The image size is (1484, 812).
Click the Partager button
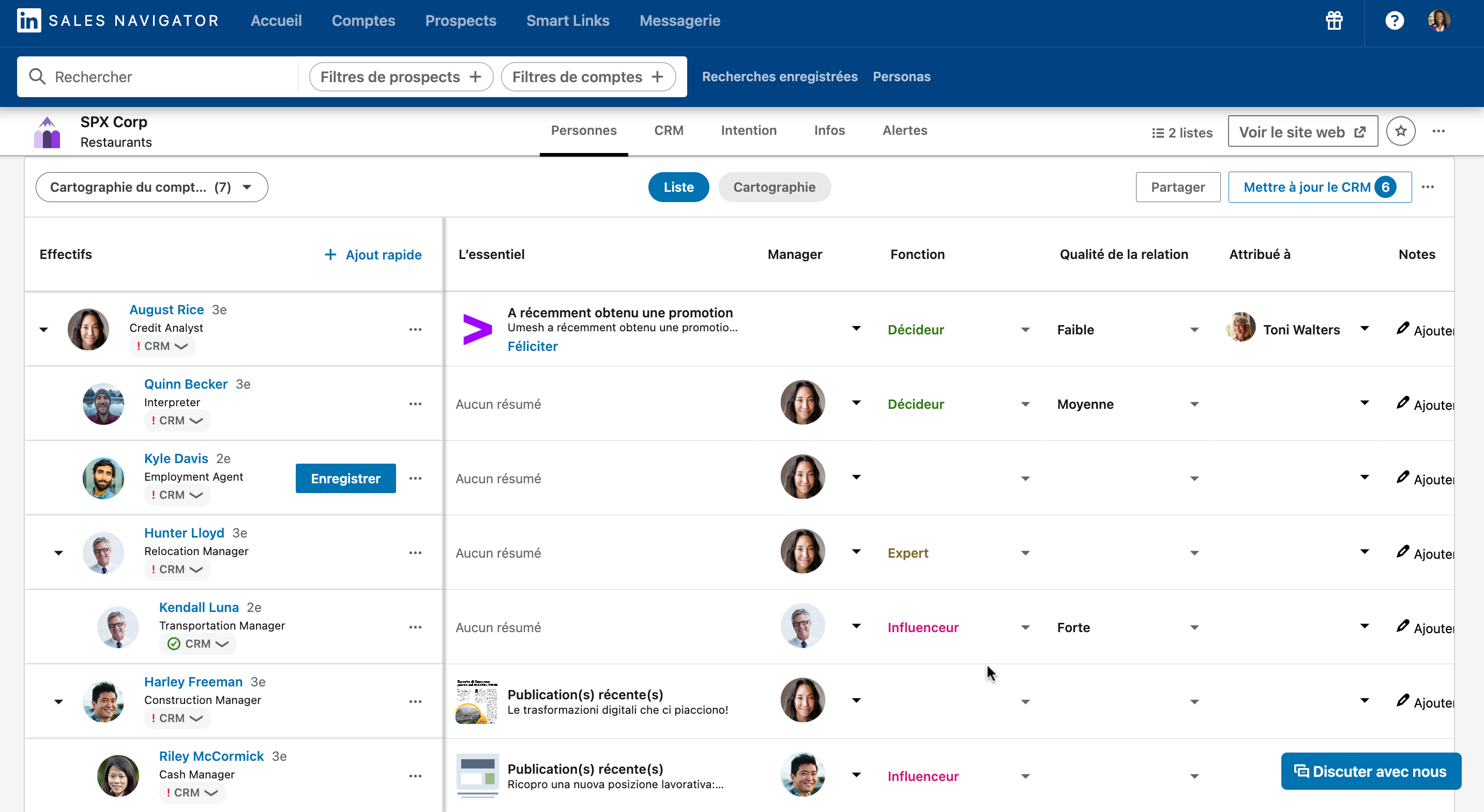[1177, 187]
